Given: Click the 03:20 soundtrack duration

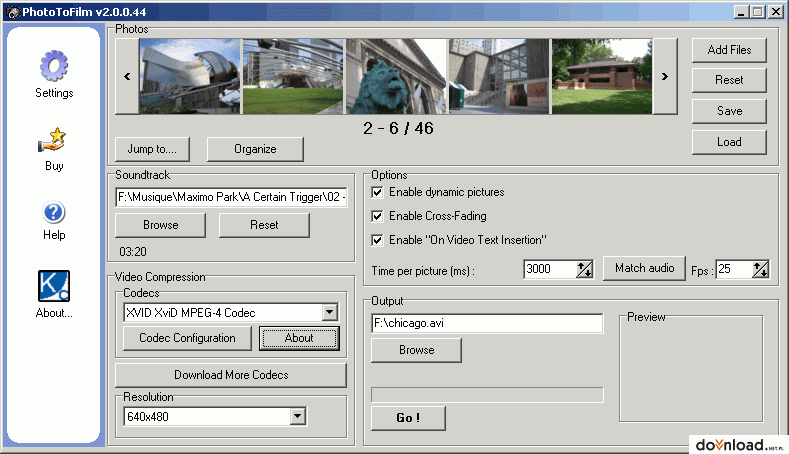Looking at the screenshot, I should point(133,252).
